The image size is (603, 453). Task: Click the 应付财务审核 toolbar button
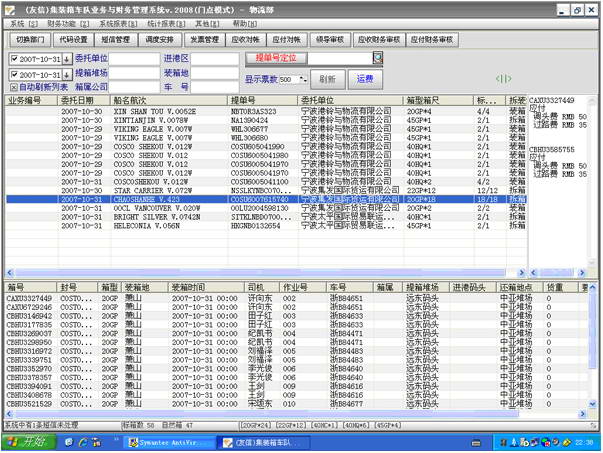click(x=432, y=40)
